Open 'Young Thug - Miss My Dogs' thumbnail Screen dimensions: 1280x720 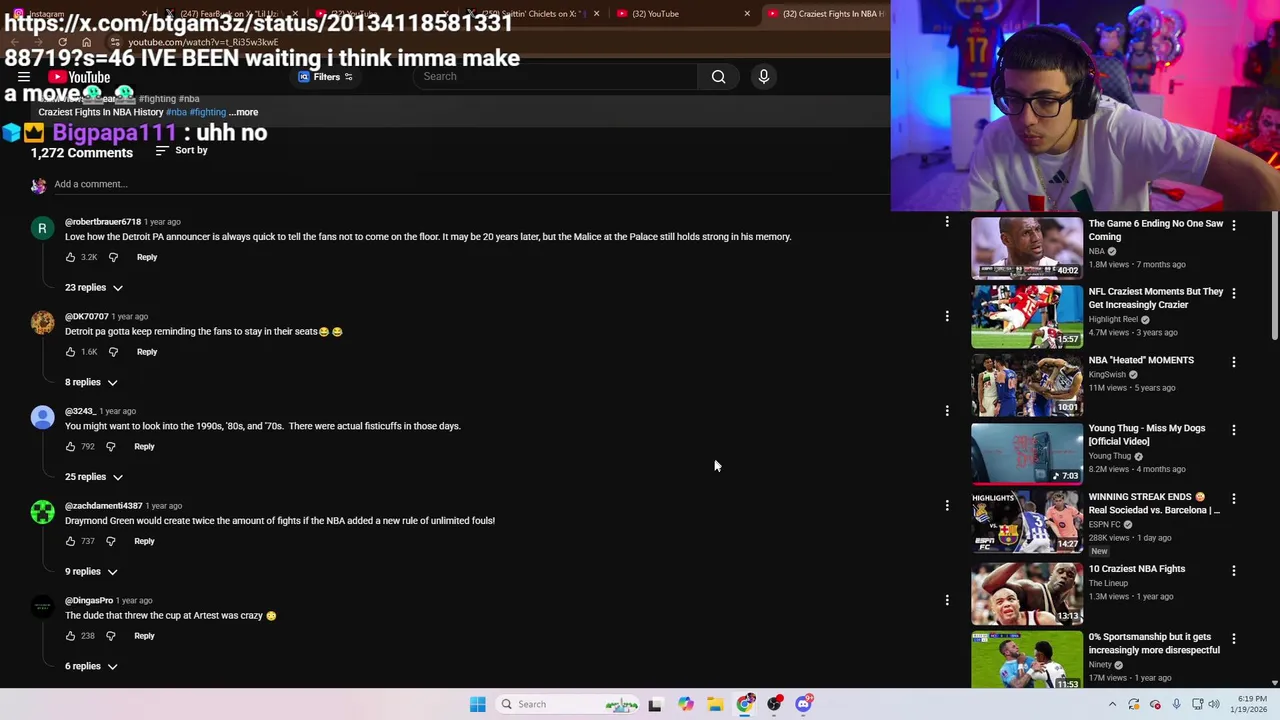click(1027, 453)
